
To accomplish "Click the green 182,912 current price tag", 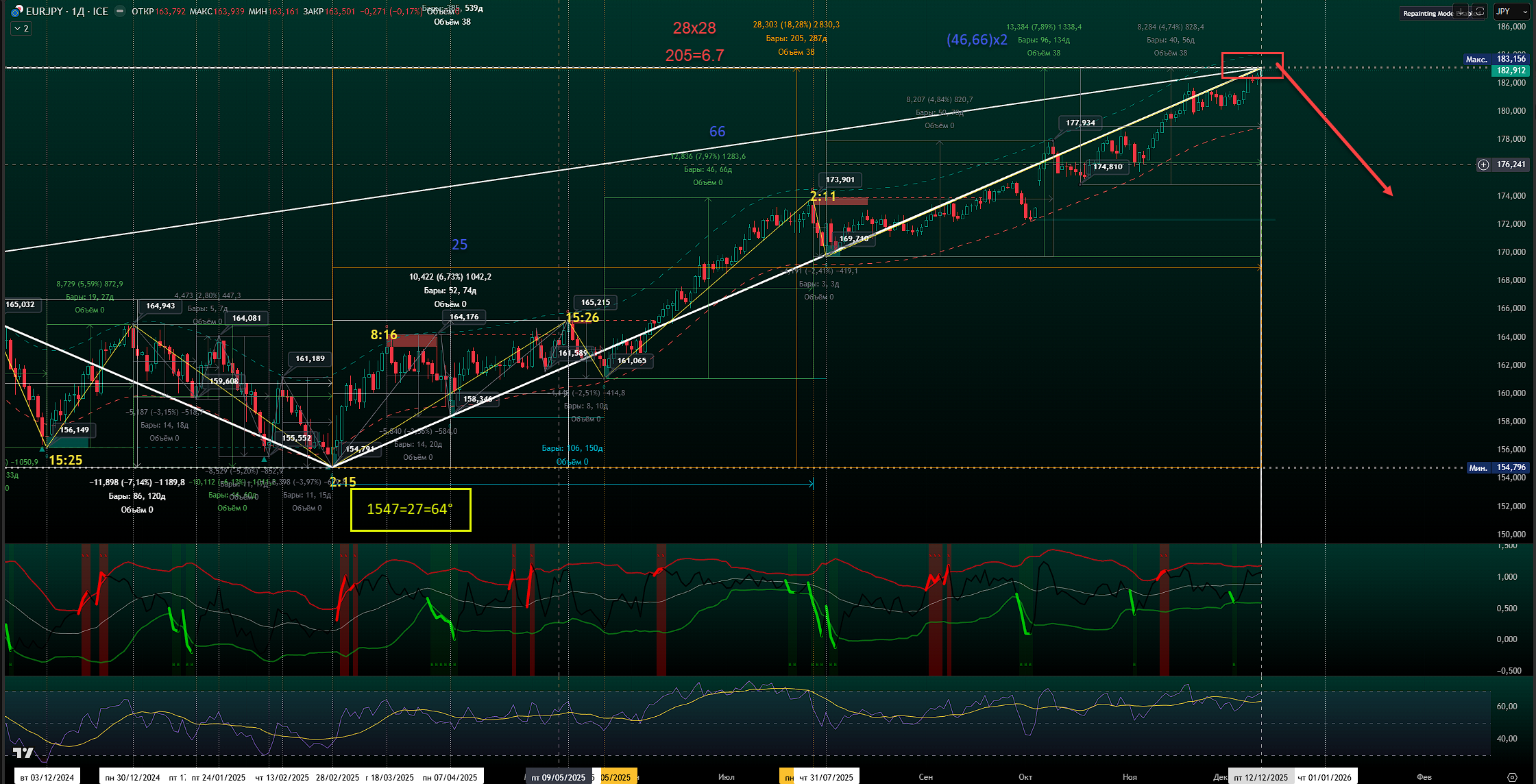I will pyautogui.click(x=1511, y=71).
